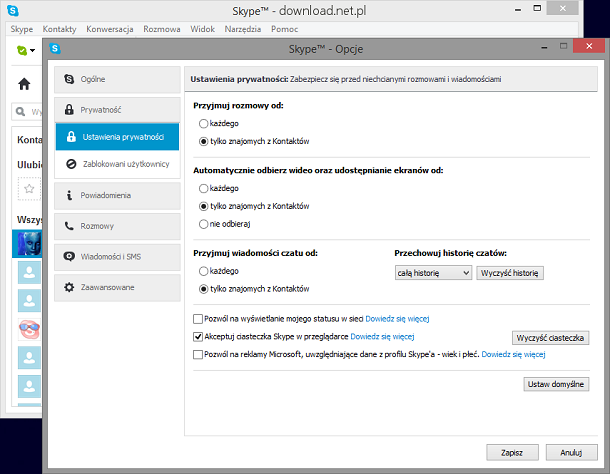
Task: Cancel with the Anuluj button
Action: pos(571,453)
